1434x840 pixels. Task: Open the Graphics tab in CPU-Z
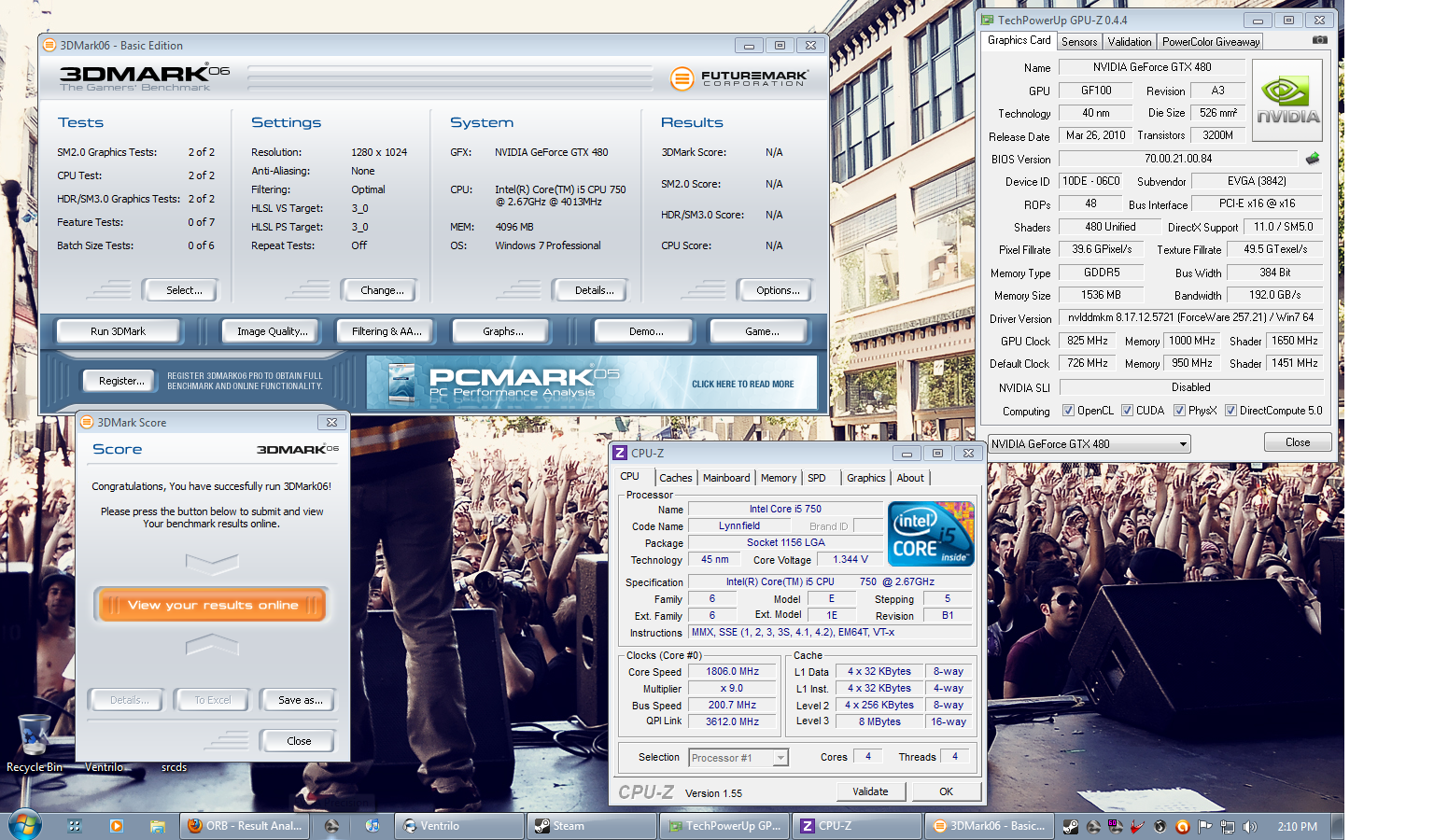(x=866, y=478)
